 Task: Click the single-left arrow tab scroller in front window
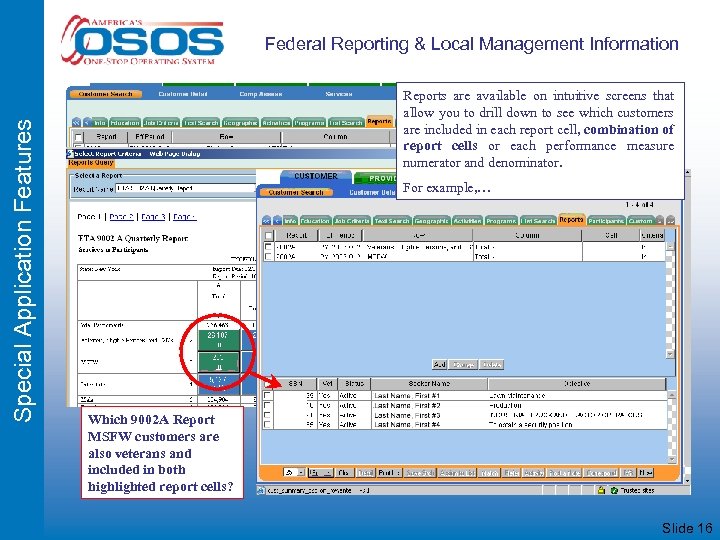[277, 221]
